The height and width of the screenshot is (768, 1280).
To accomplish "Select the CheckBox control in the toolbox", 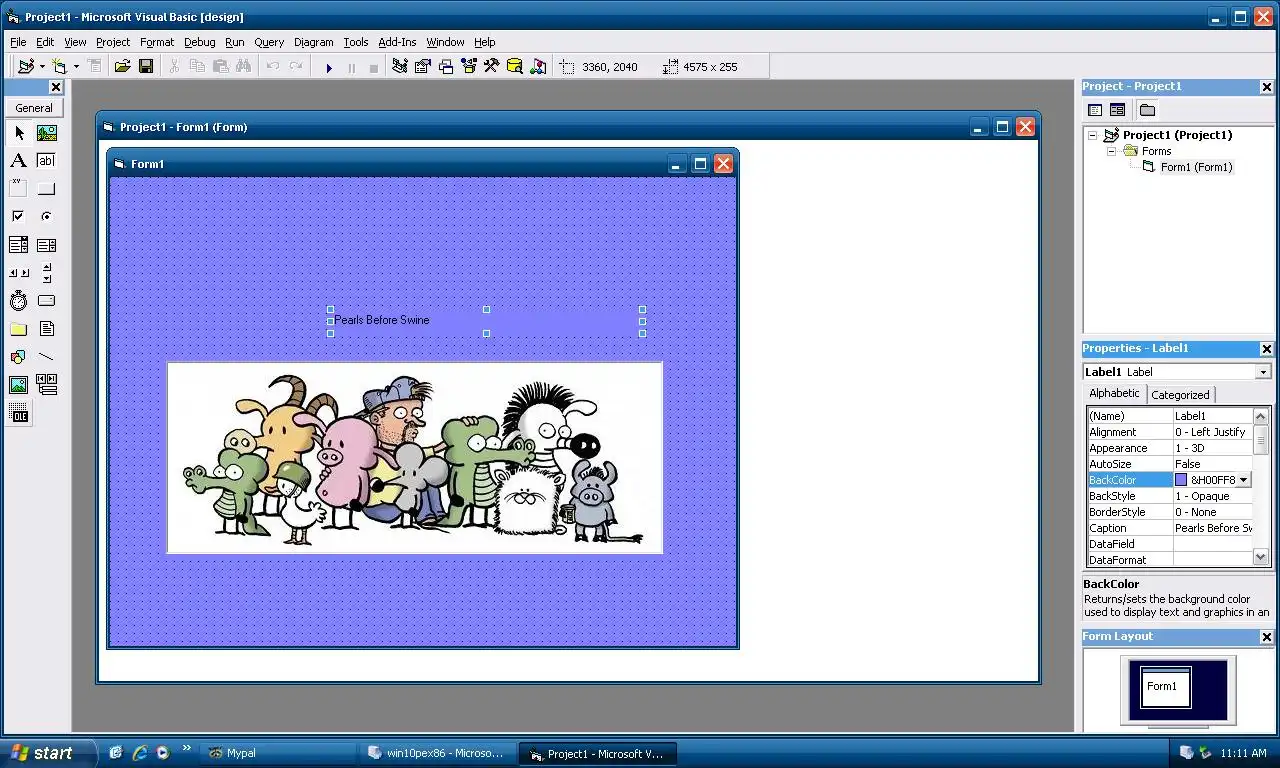I will pyautogui.click(x=19, y=217).
